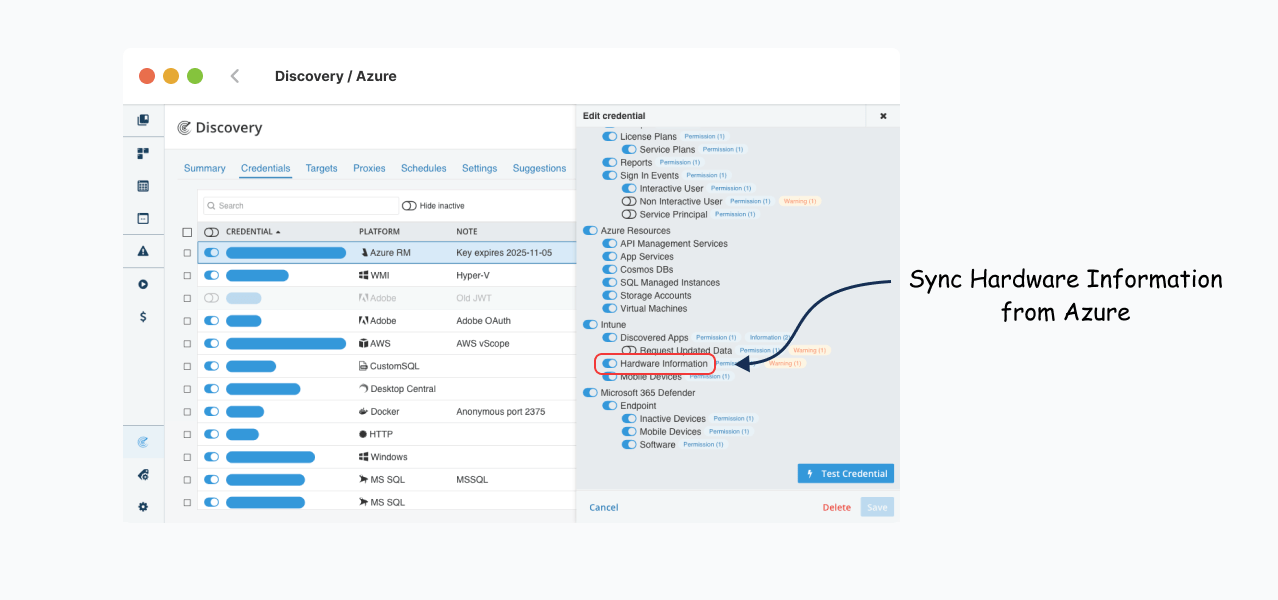
Task: Click the sidebar terminal window icon
Action: tap(143, 218)
